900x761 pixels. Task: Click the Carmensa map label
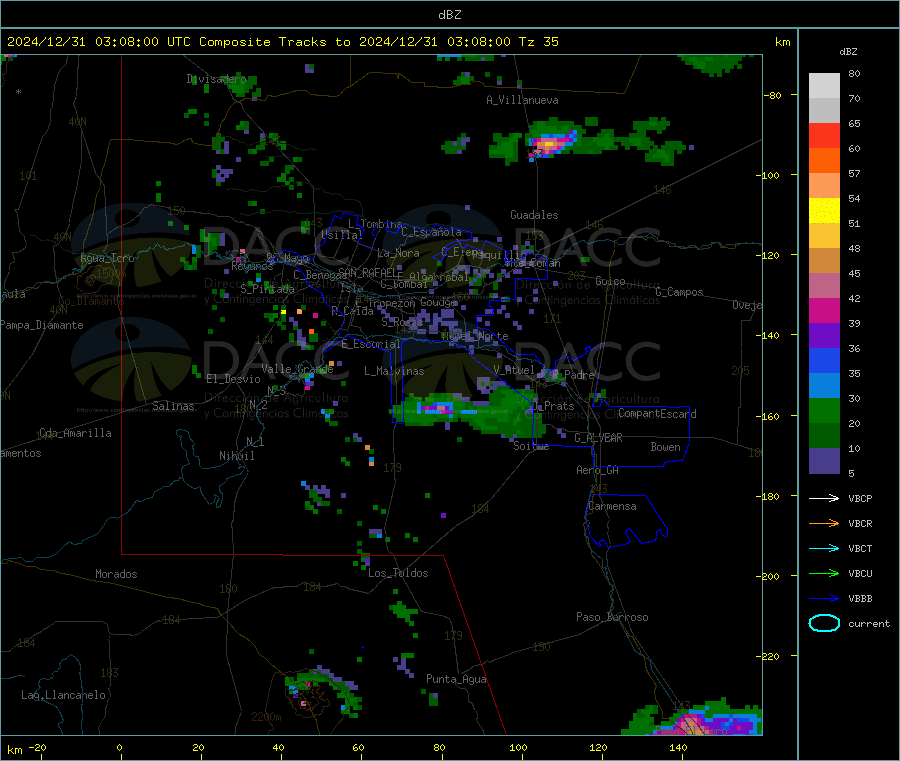[612, 506]
